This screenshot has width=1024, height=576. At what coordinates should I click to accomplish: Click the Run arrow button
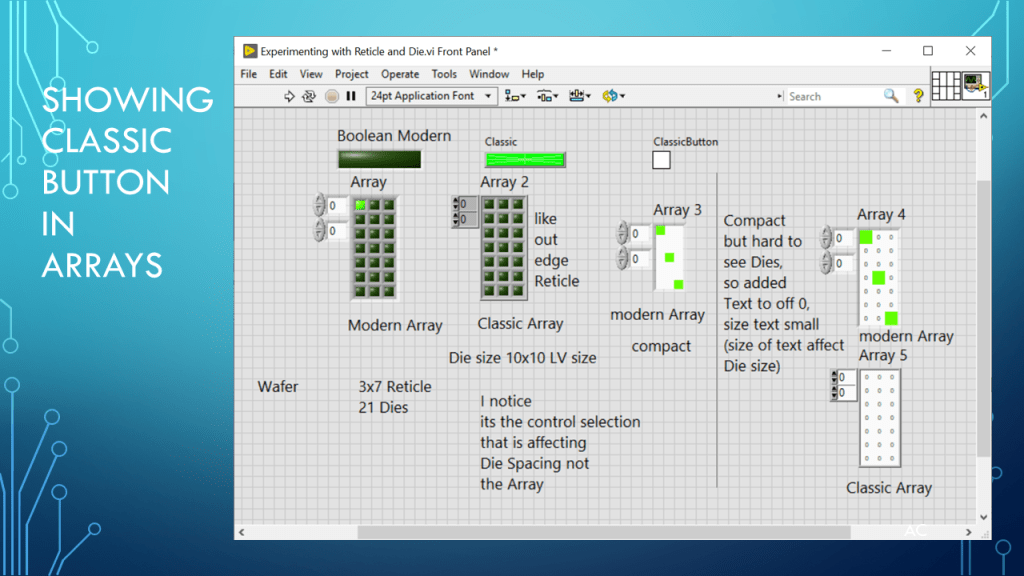pos(290,96)
